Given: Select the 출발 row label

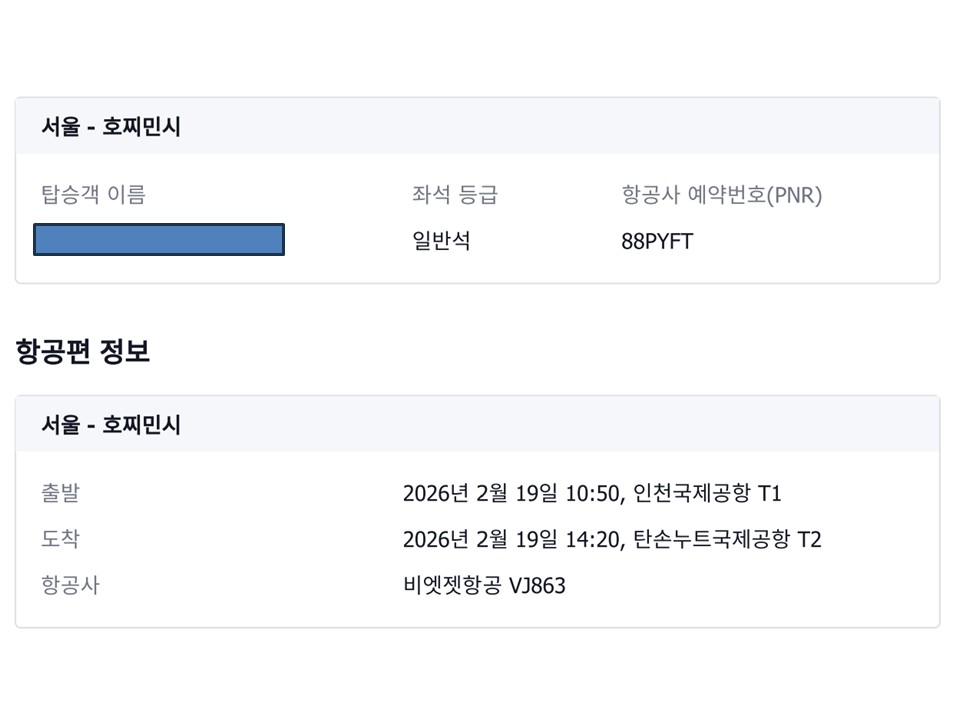Looking at the screenshot, I should [x=60, y=492].
